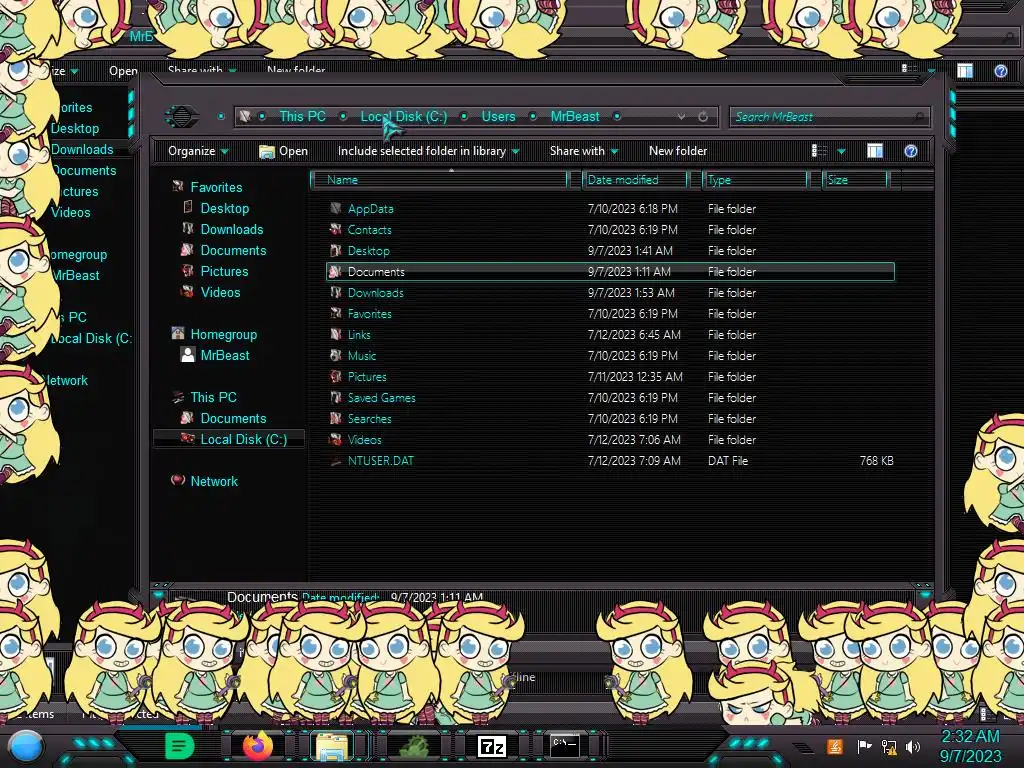Click the back navigation orb button

182,116
